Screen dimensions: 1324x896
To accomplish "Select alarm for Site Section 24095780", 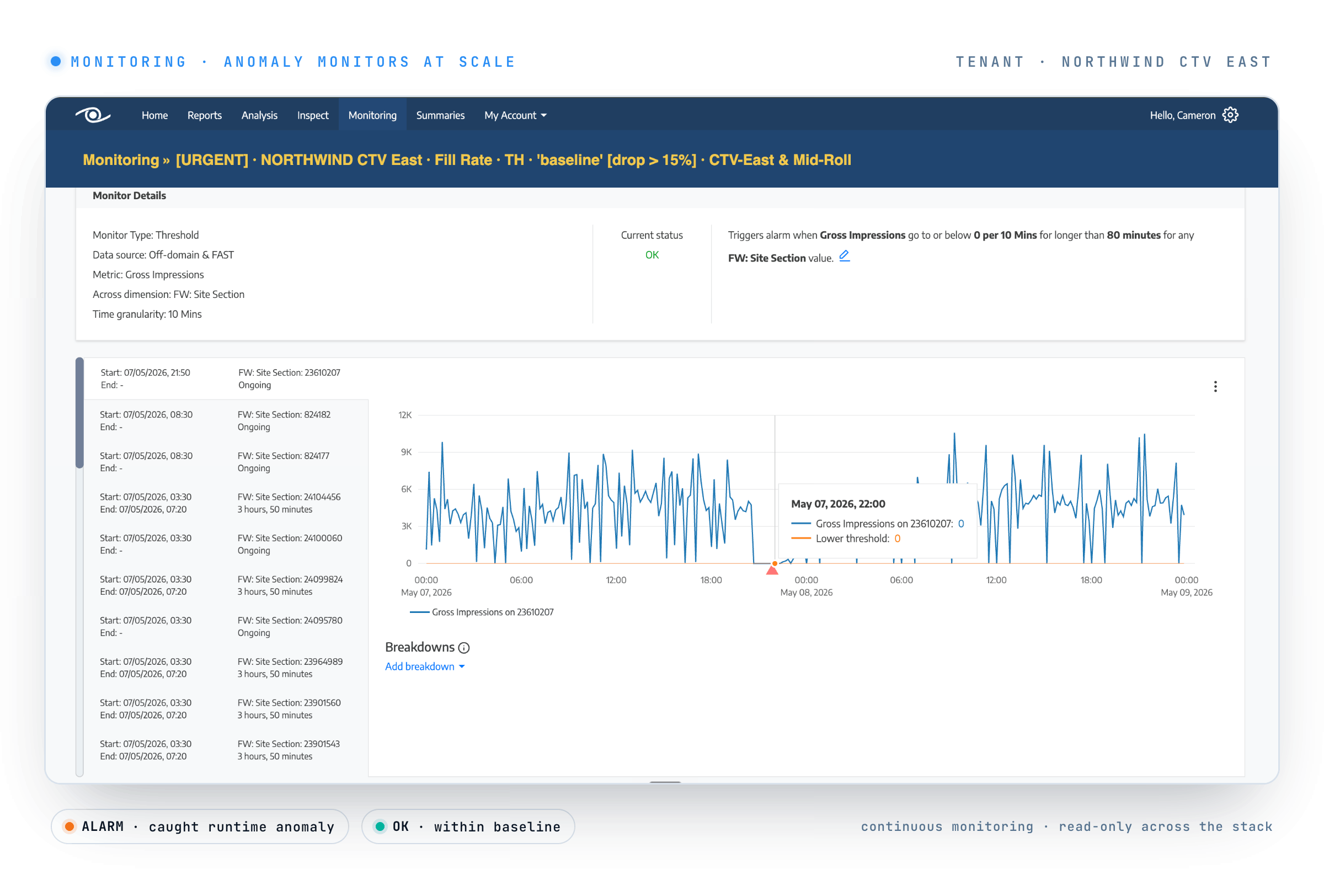I will tap(226, 627).
